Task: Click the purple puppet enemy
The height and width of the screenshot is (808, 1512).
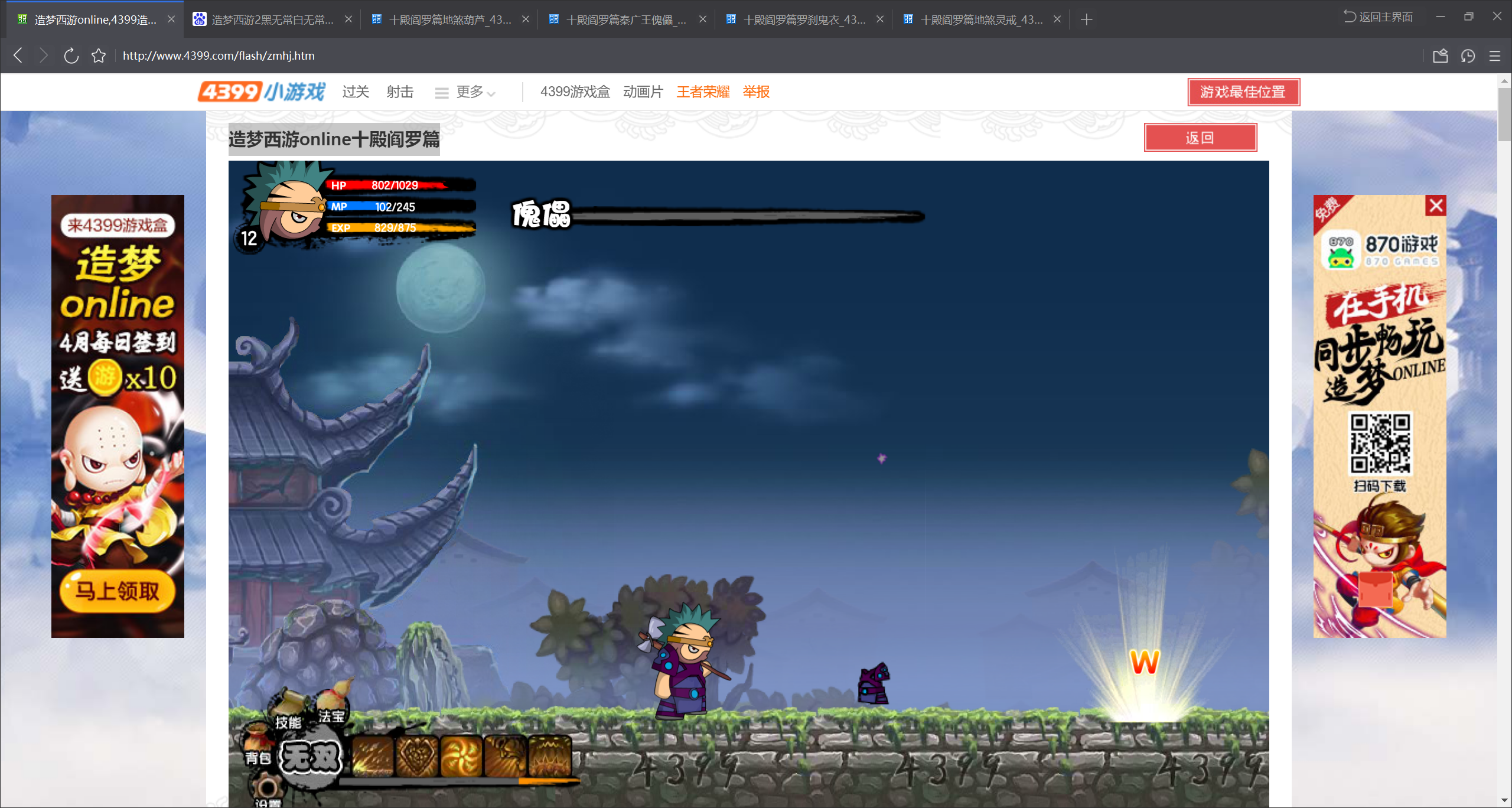Action: [874, 683]
